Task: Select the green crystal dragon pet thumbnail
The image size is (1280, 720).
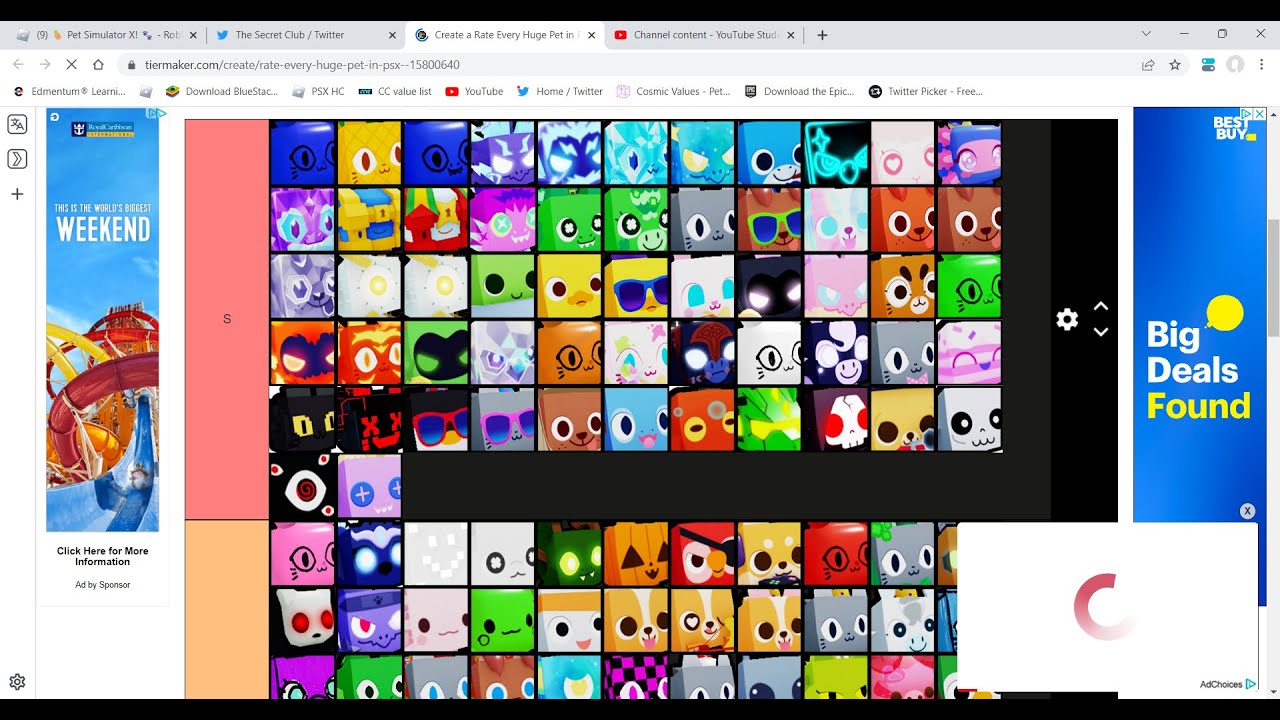Action: pyautogui.click(x=769, y=420)
